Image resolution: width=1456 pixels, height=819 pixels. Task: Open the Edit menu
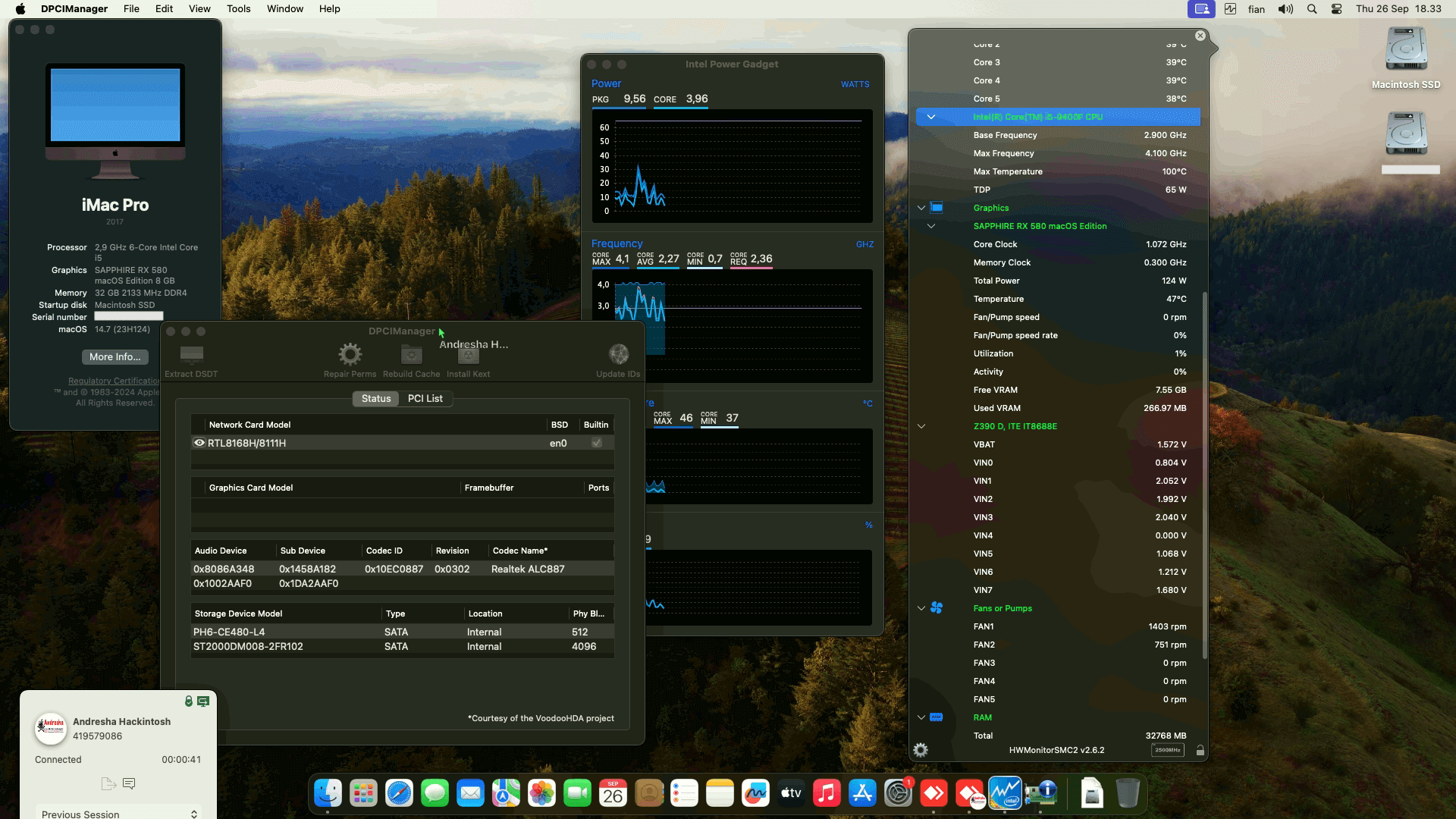pyautogui.click(x=164, y=9)
